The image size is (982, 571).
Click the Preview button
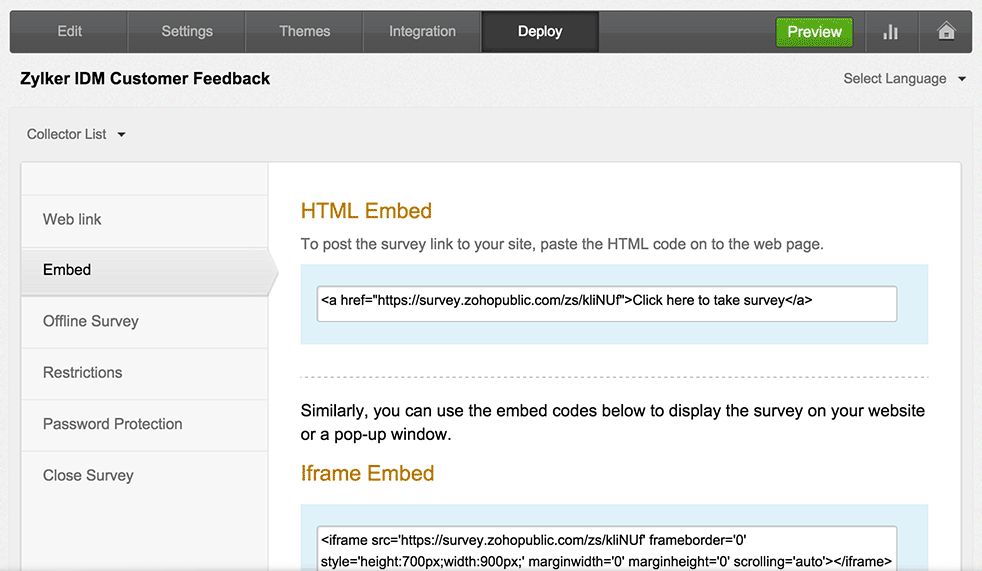click(x=814, y=32)
